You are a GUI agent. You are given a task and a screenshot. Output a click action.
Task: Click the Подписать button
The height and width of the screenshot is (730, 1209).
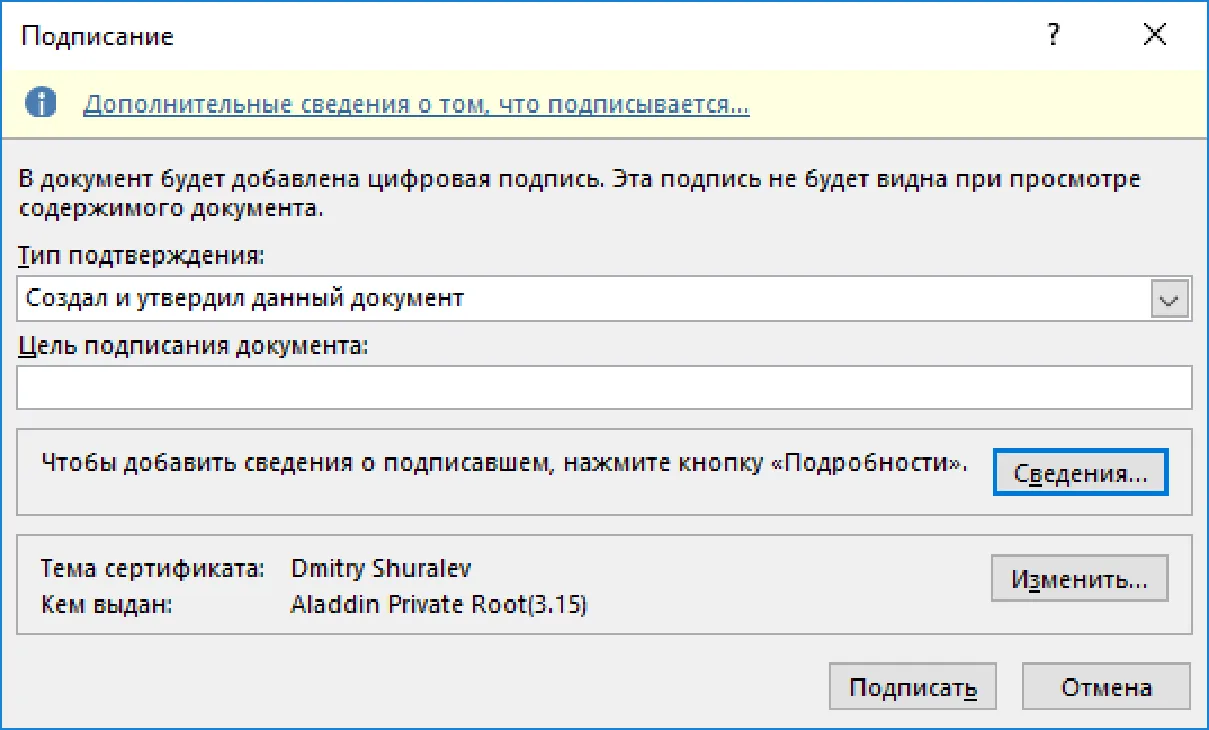coord(912,687)
